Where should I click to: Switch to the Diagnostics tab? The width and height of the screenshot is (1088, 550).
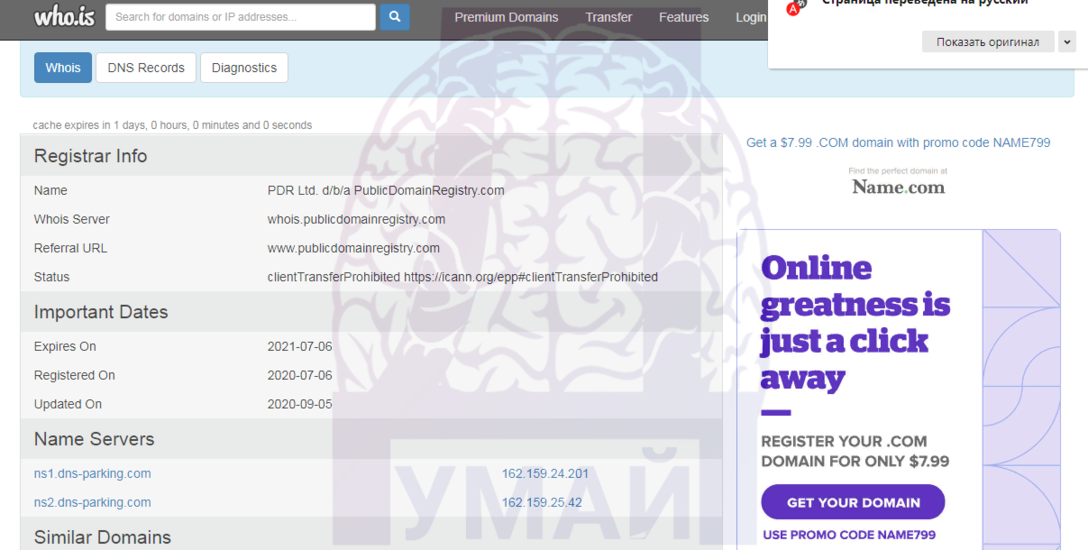(244, 68)
